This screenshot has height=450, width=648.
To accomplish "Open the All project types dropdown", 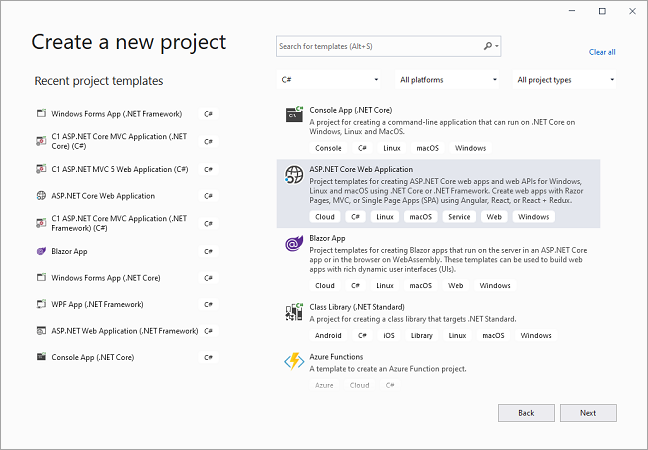I will (x=565, y=80).
